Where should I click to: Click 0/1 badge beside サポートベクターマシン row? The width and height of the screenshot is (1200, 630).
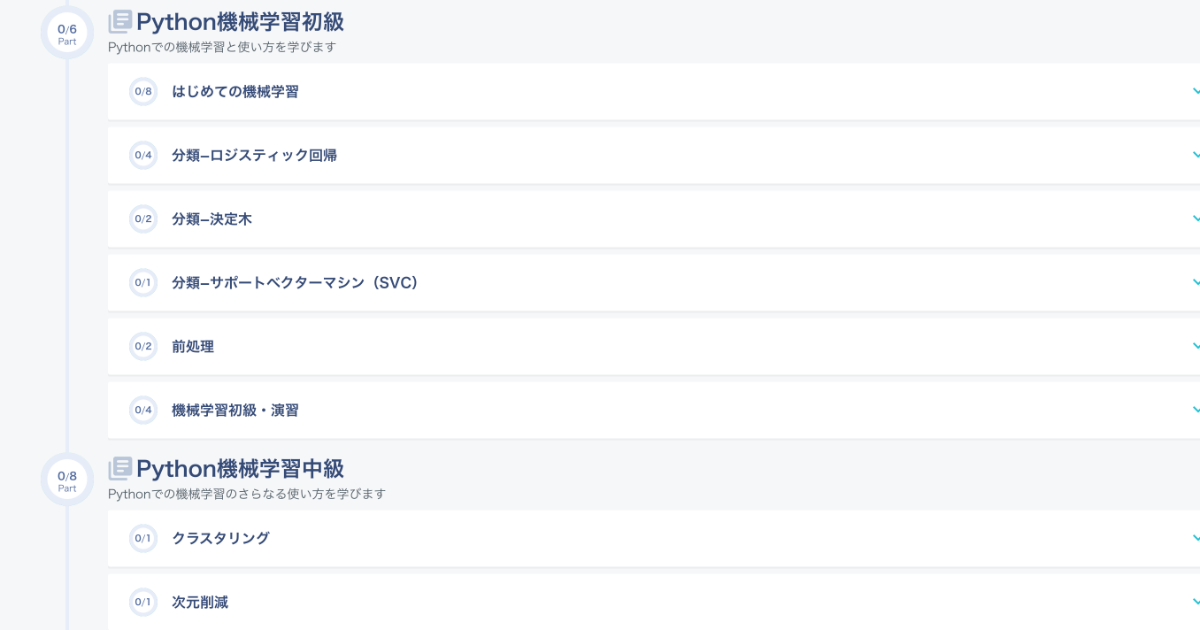pyautogui.click(x=143, y=283)
